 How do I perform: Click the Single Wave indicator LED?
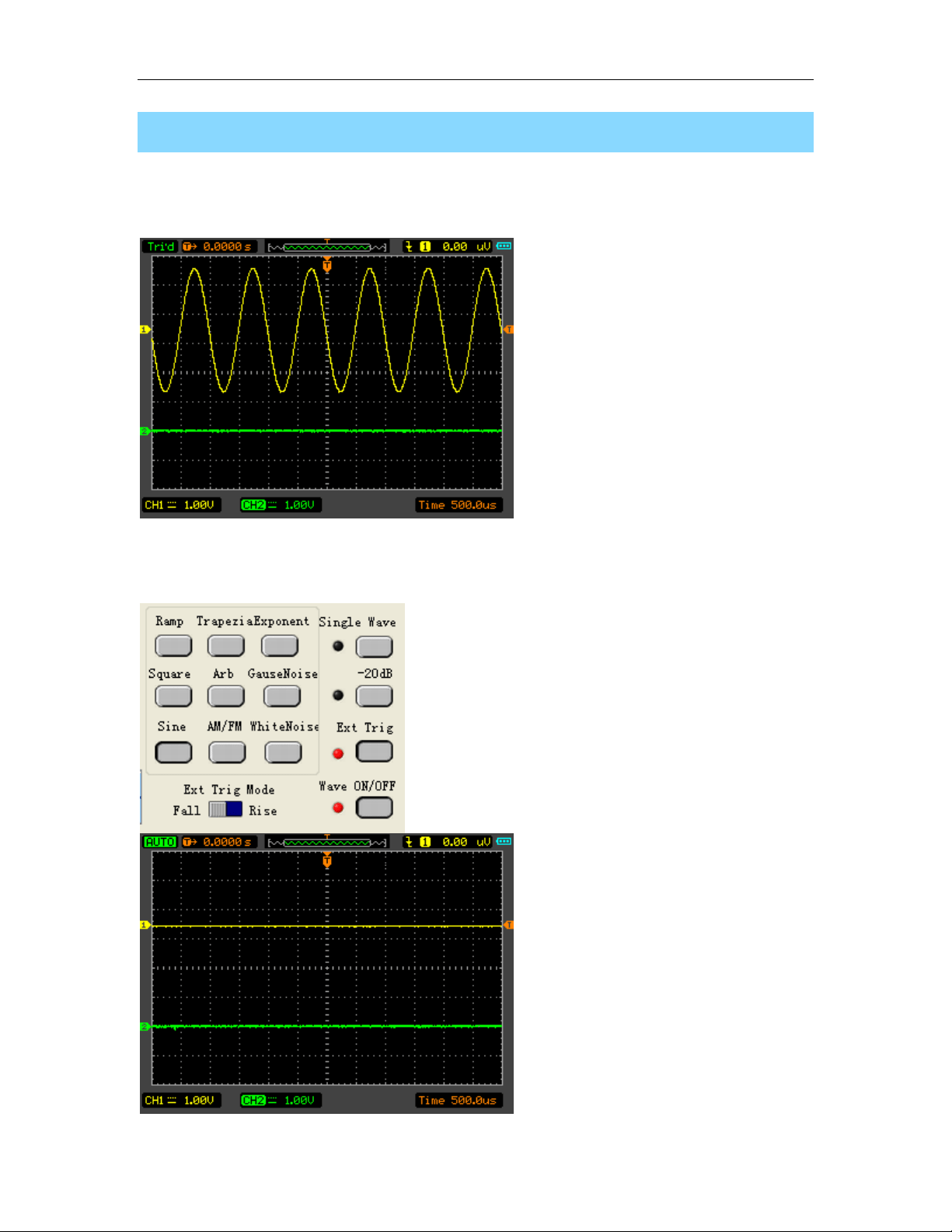pos(338,646)
